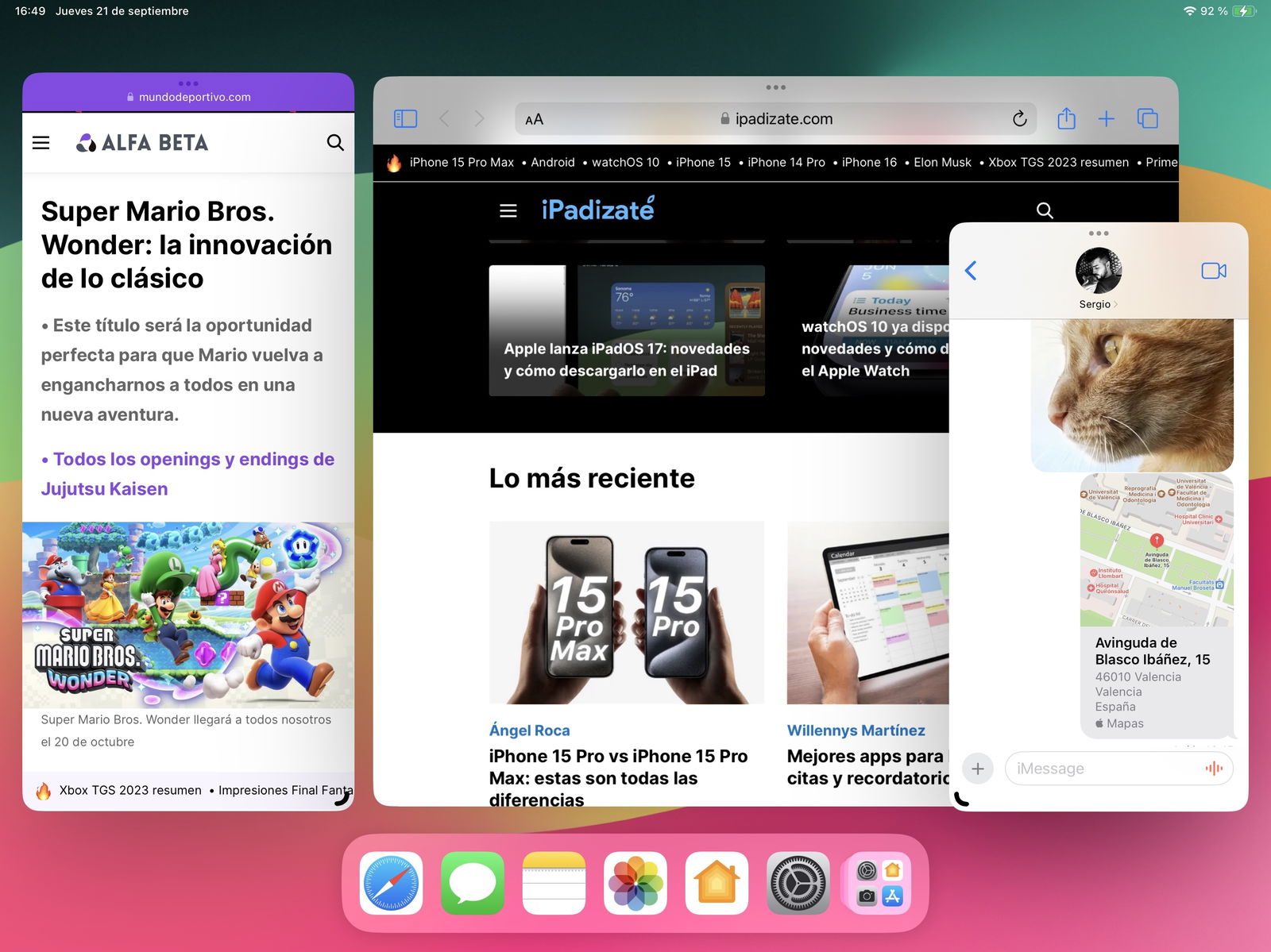Click the iPadizate logo
Viewport: 1271px width, 952px height.
coord(598,210)
